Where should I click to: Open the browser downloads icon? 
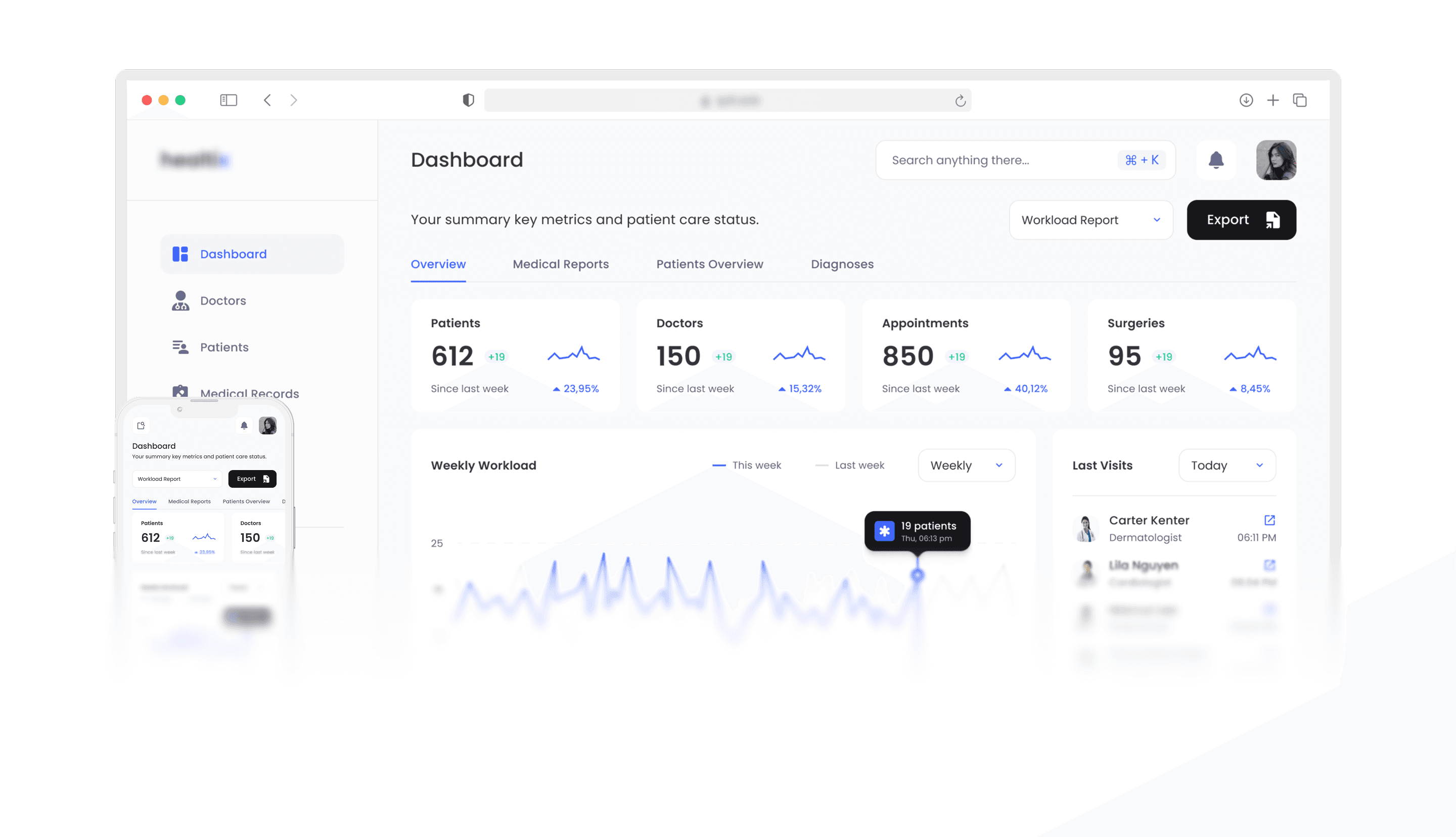(x=1246, y=100)
